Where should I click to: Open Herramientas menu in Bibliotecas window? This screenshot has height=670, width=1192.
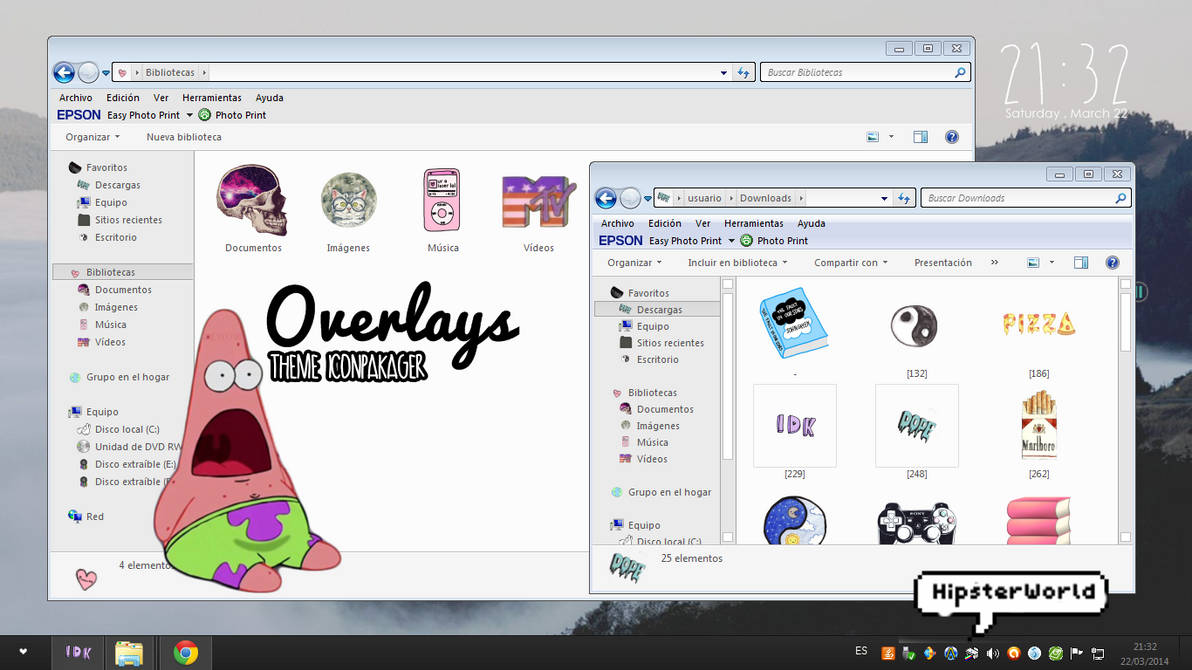211,97
